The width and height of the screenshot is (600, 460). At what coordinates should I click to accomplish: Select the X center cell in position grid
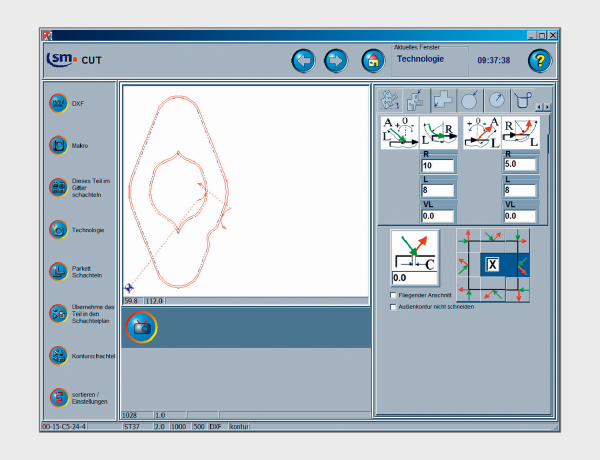click(x=492, y=264)
